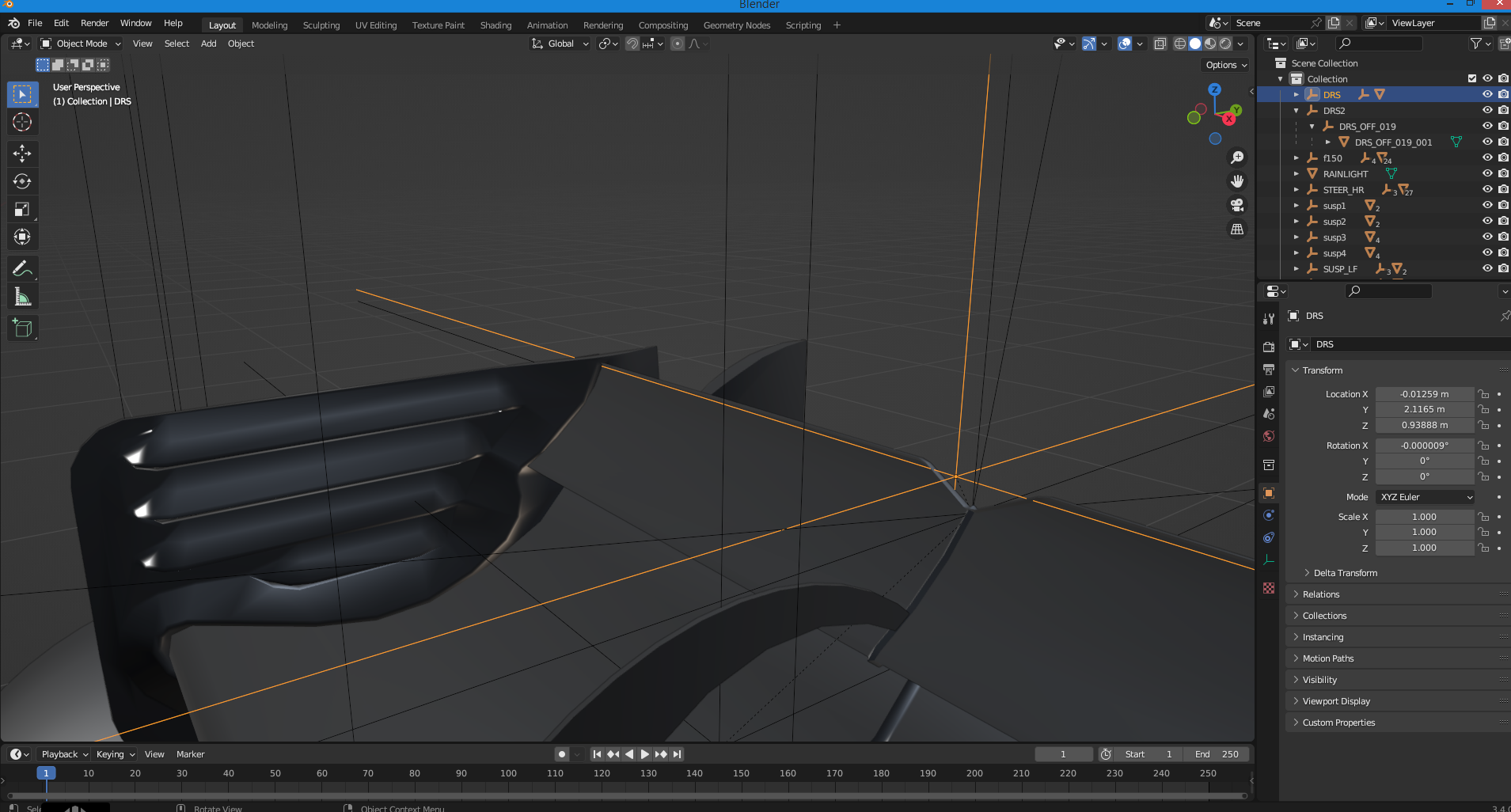1511x812 pixels.
Task: Open the rotation Mode XYZ Euler dropdown
Action: [x=1426, y=497]
